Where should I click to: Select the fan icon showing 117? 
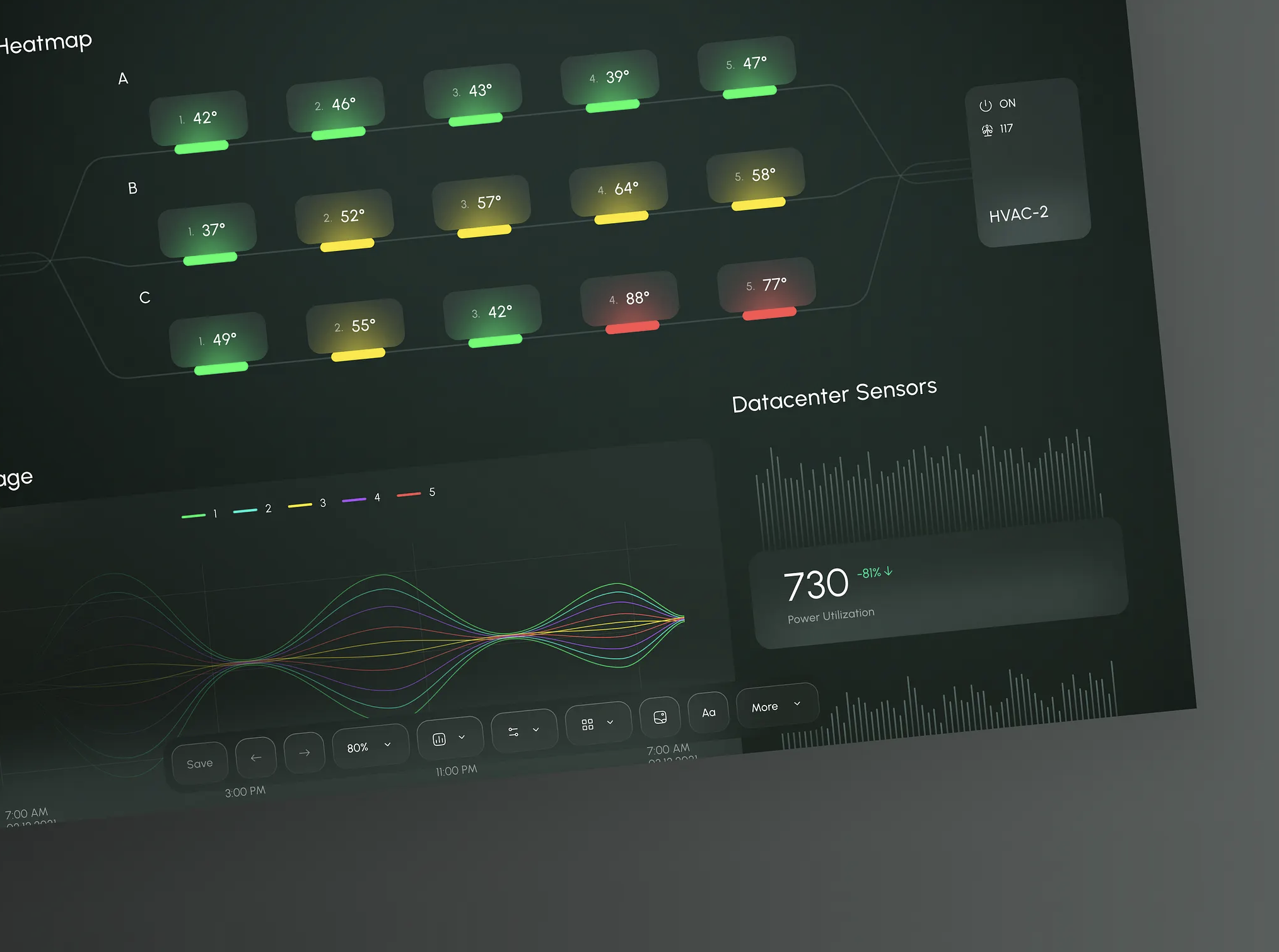[987, 131]
